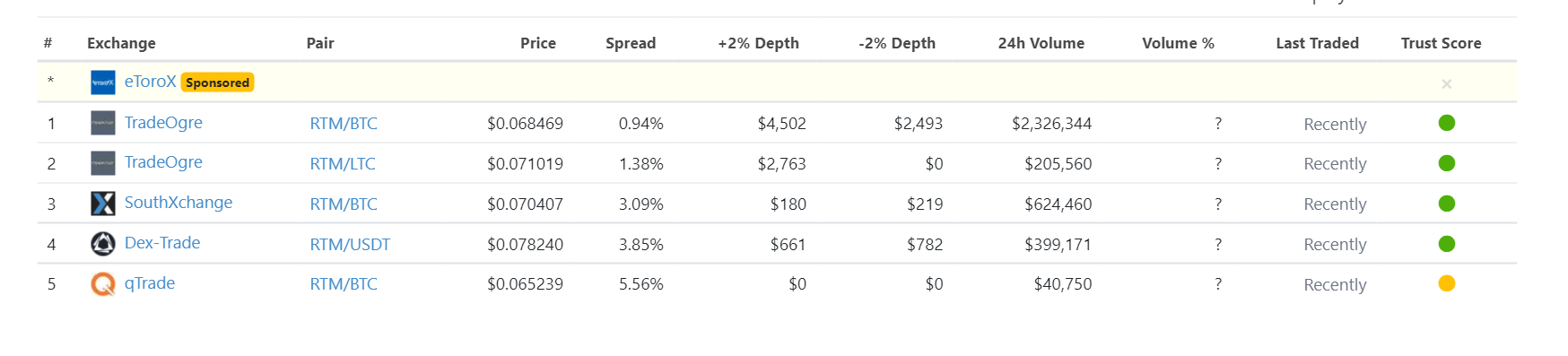Open the RTM/LTC pair link
This screenshot has height=356, width=1568.
coord(343,164)
